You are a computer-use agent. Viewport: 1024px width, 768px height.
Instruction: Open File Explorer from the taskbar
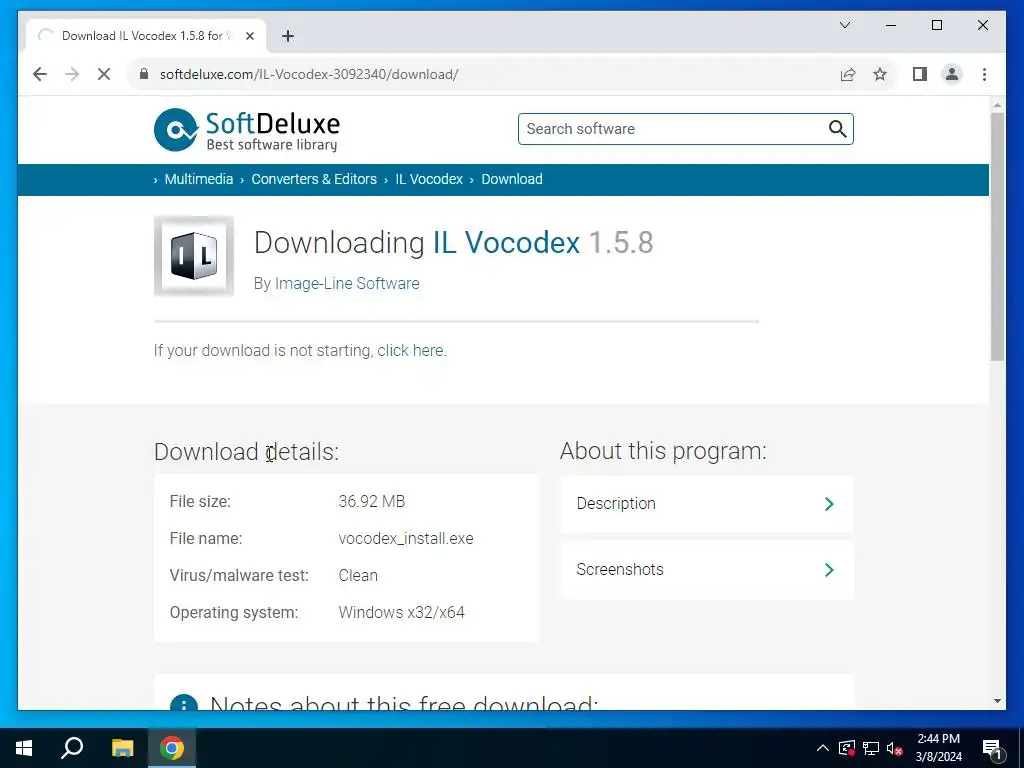122,748
